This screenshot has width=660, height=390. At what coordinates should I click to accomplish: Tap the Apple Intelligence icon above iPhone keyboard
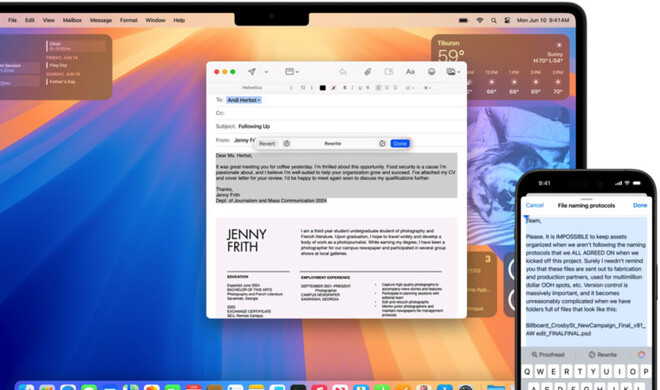[641, 355]
